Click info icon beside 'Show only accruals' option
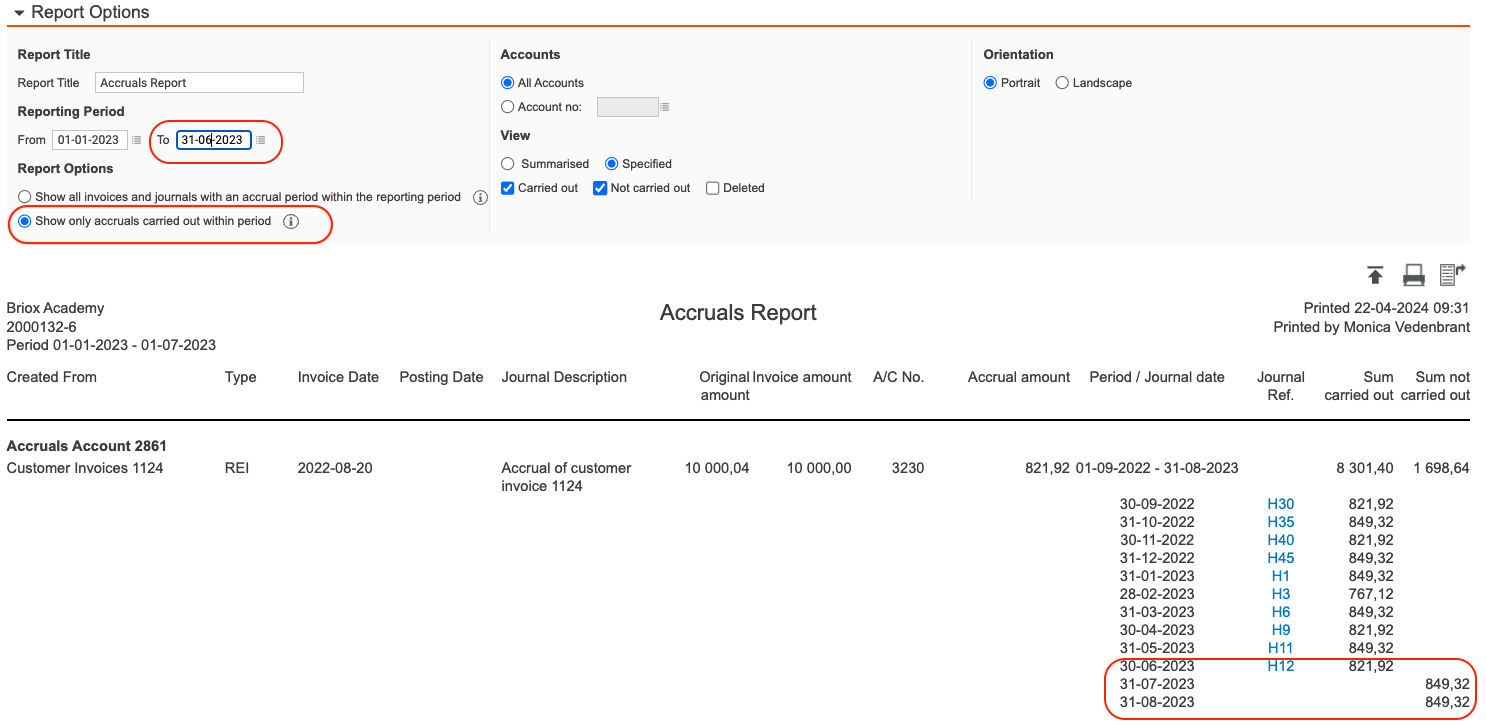 coord(290,221)
